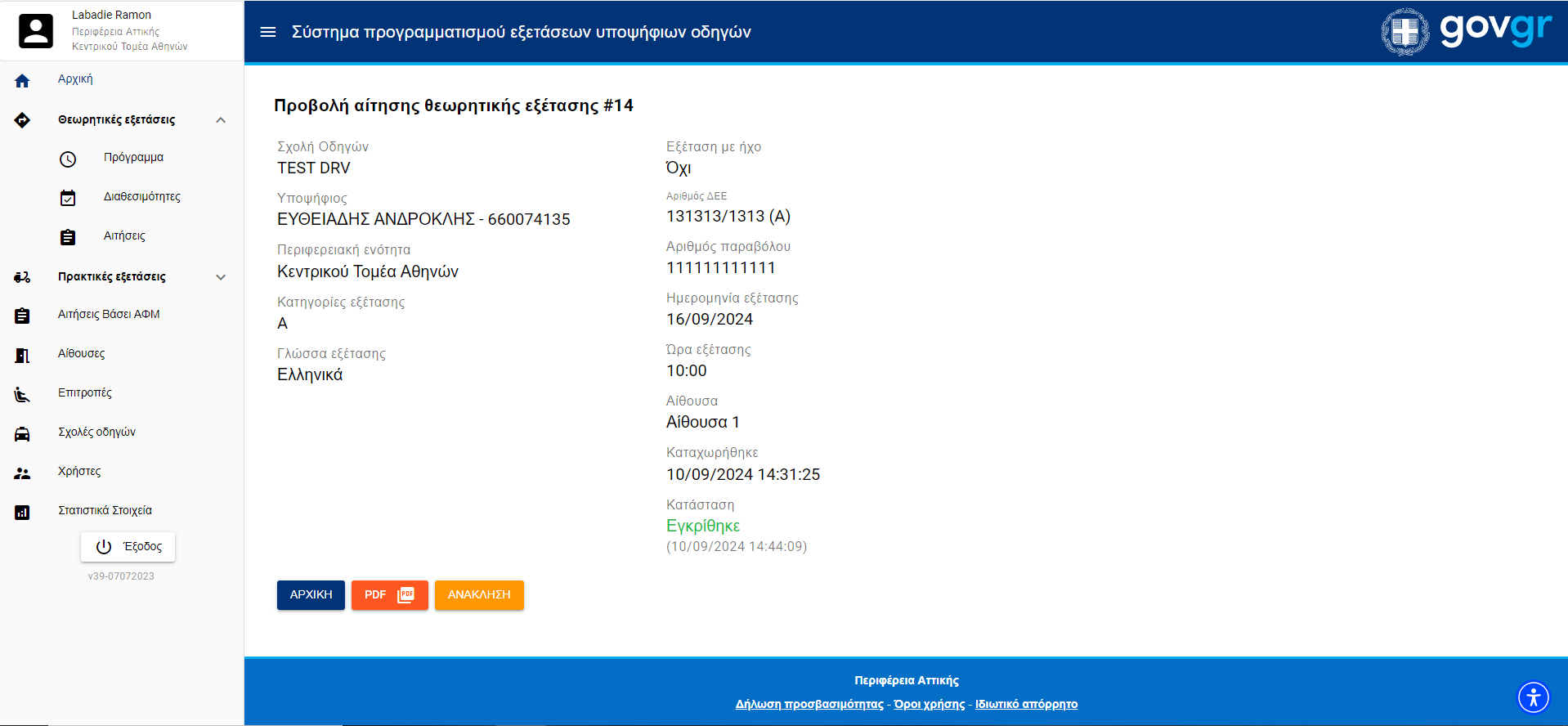Open Αιτήσεις Βάσει ΑΦΜ menu item
Image resolution: width=1568 pixels, height=726 pixels.
click(x=109, y=315)
